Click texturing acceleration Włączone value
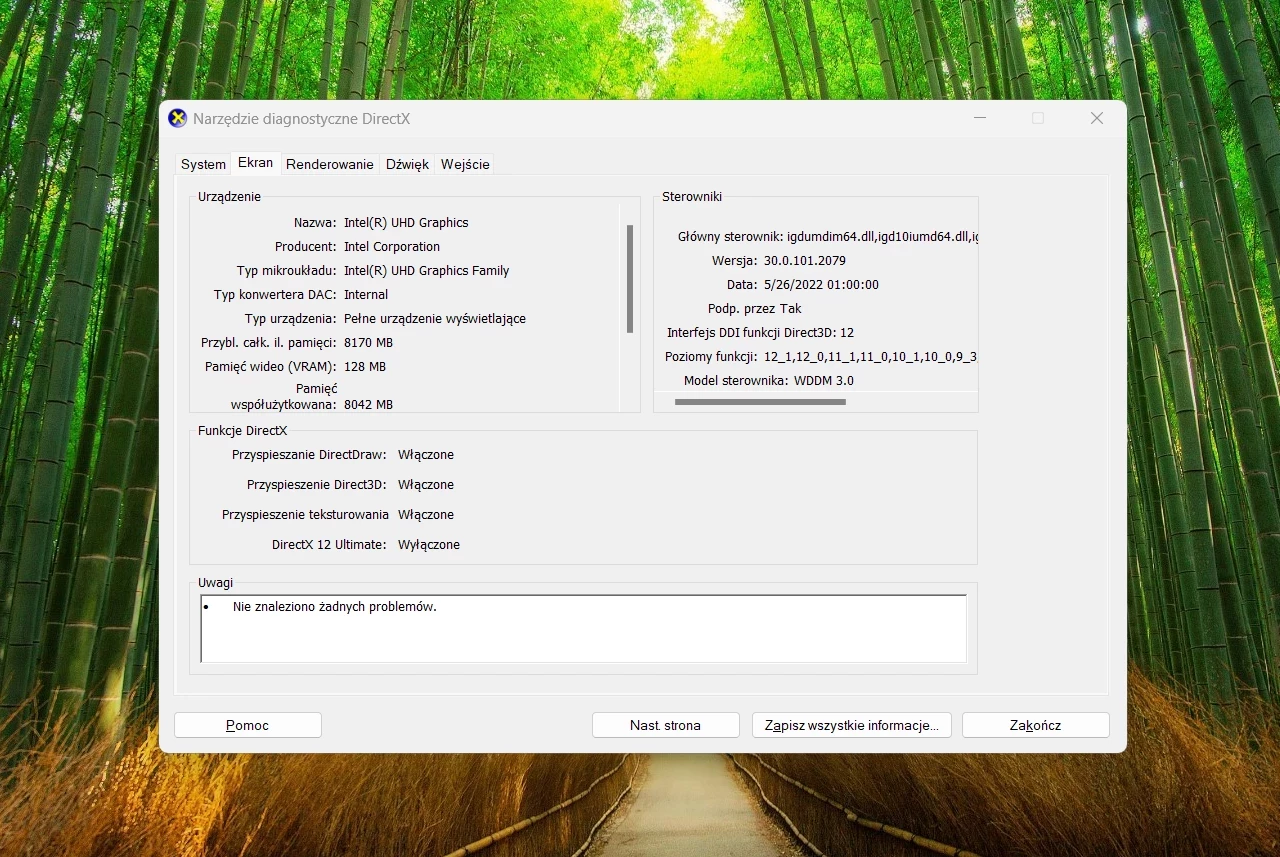The width and height of the screenshot is (1280, 857). (x=426, y=515)
